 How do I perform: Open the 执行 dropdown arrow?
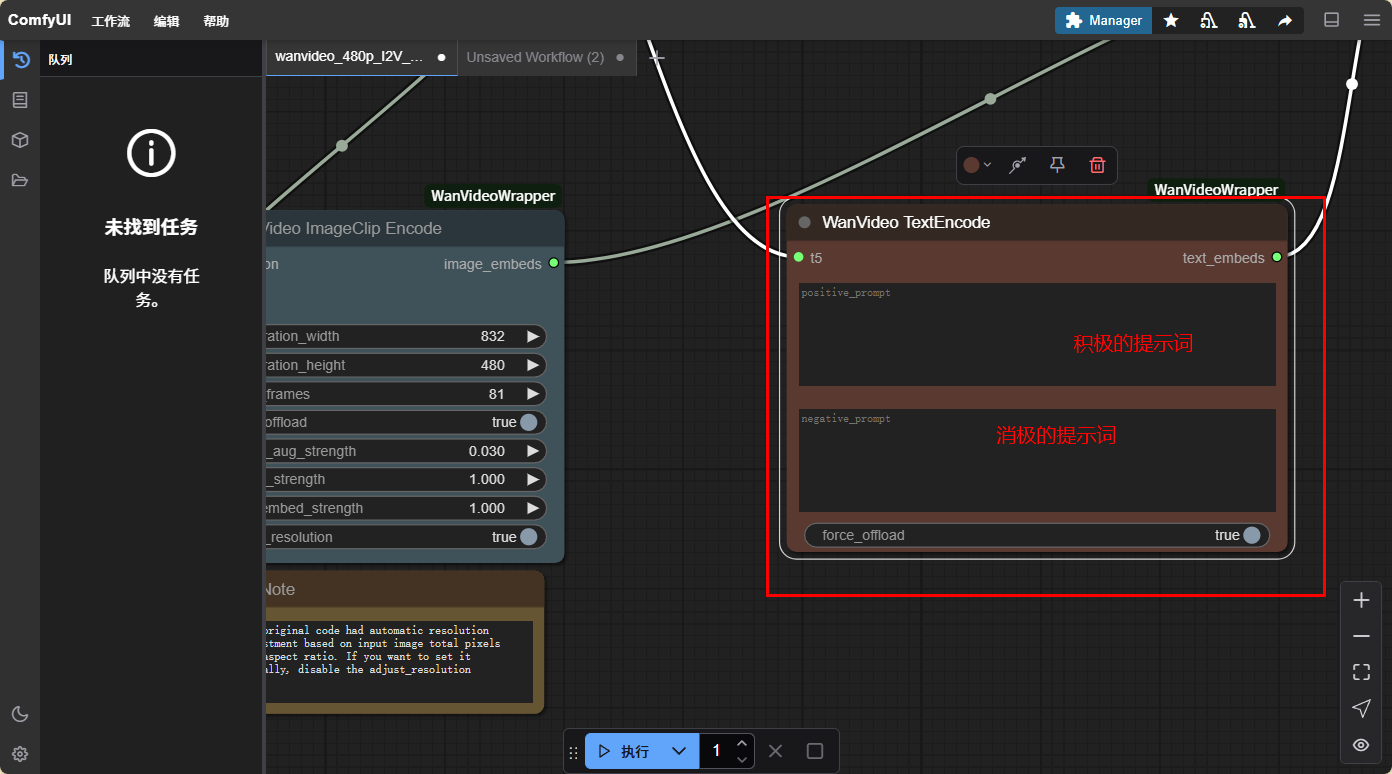[679, 751]
